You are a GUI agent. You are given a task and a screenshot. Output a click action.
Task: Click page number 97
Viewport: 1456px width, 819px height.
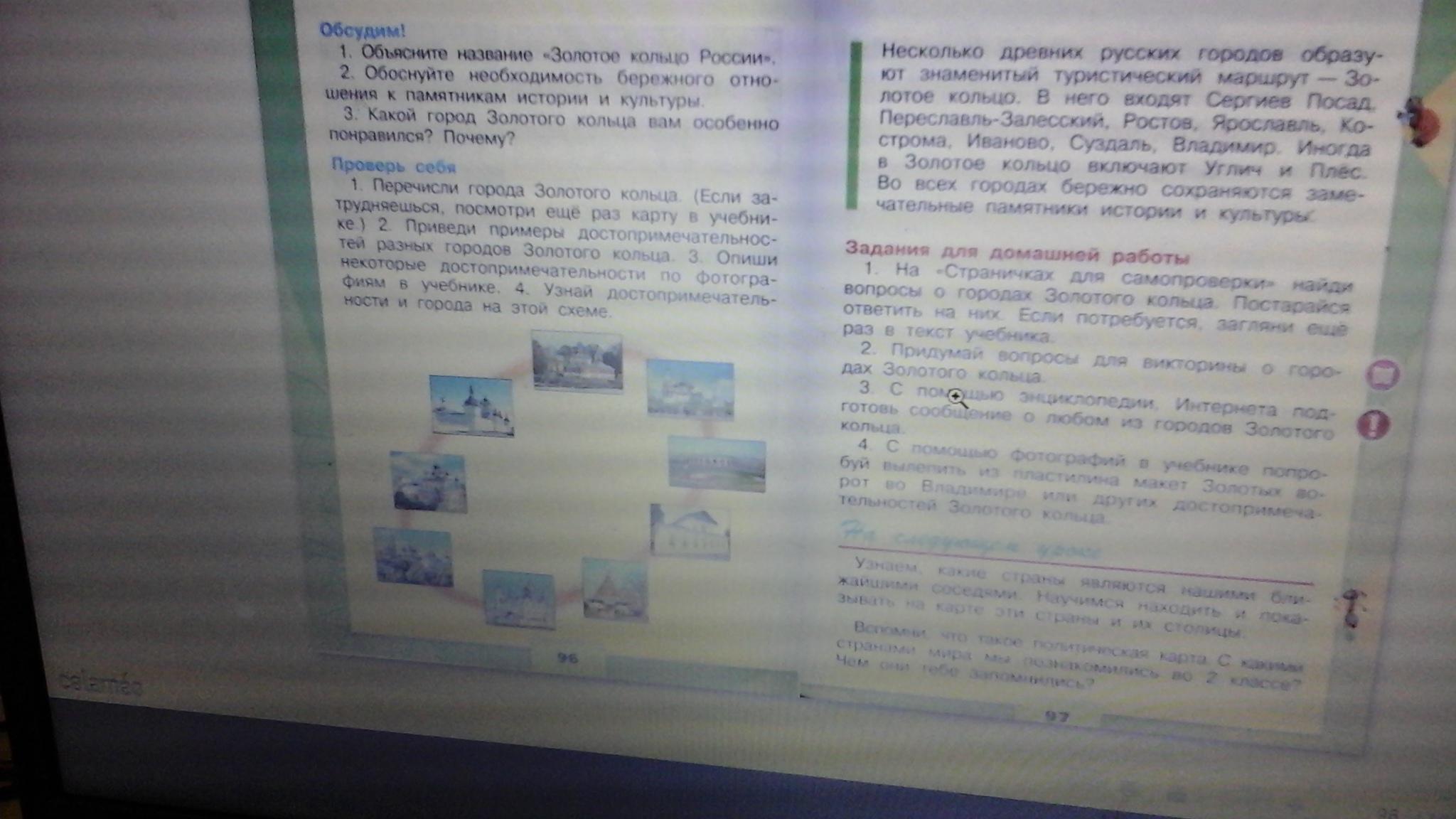pyautogui.click(x=1056, y=717)
